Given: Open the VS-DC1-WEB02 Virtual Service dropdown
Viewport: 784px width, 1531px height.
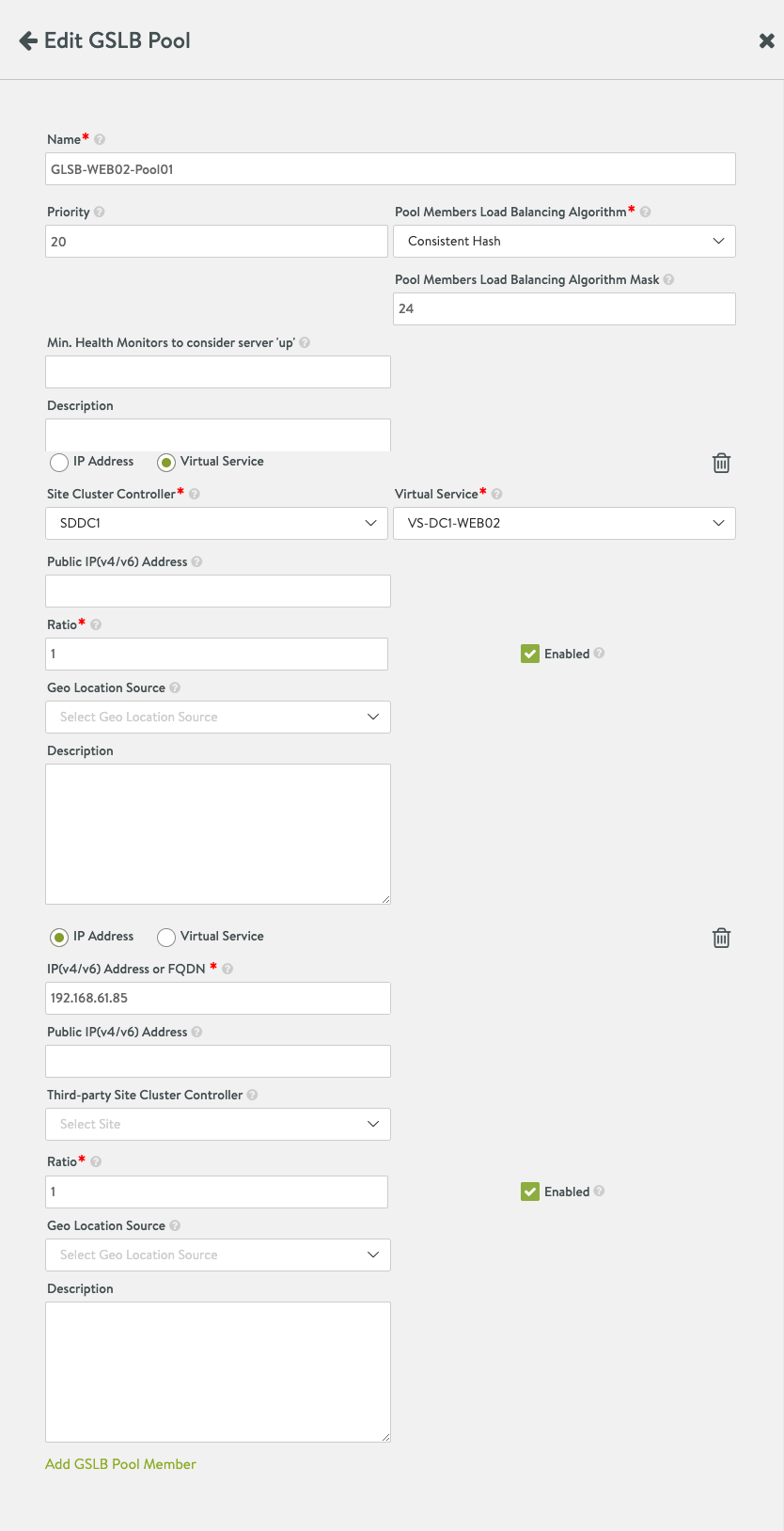Looking at the screenshot, I should click(564, 523).
